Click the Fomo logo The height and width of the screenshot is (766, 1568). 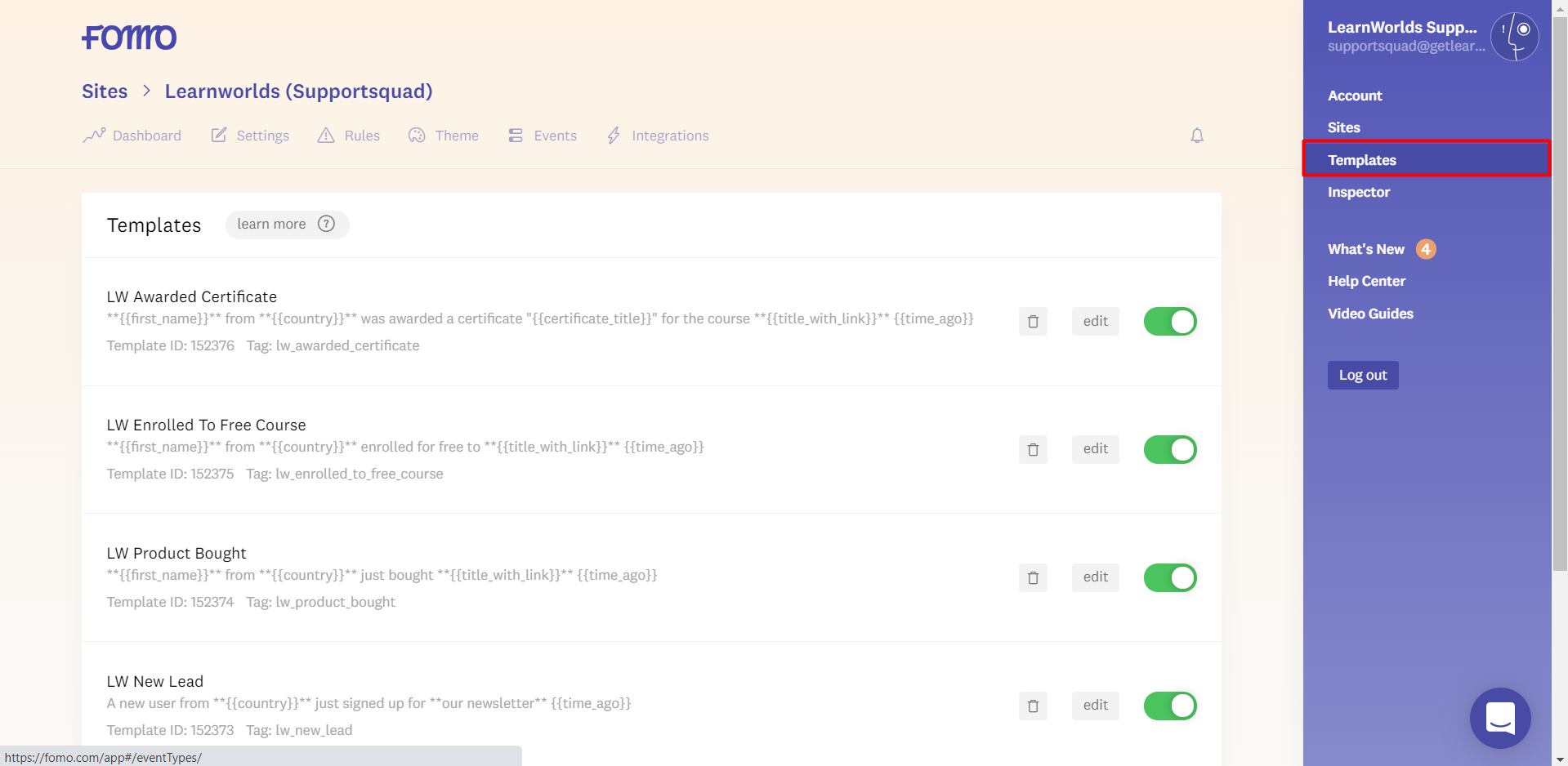click(x=128, y=37)
